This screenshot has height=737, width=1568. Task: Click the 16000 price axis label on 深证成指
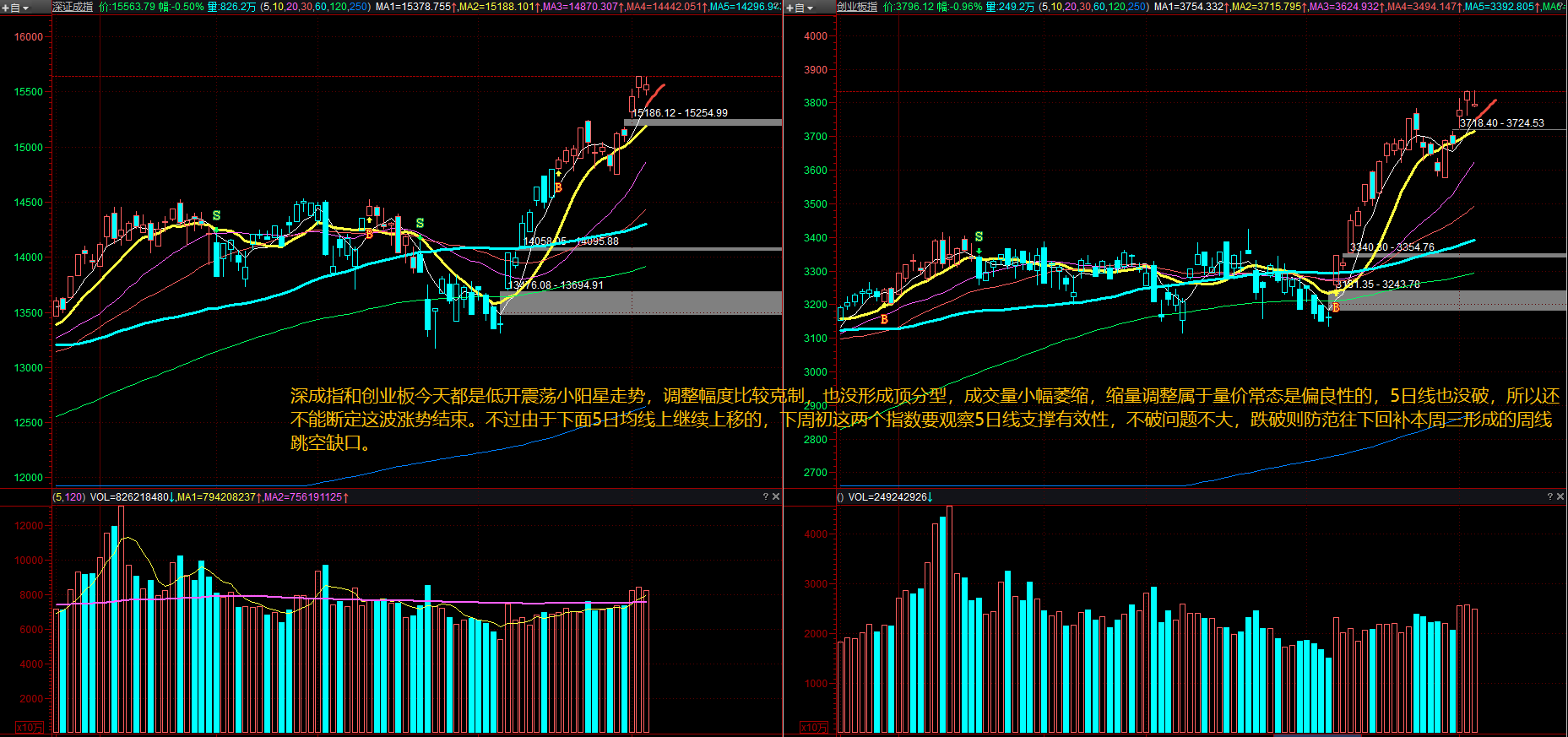click(x=29, y=37)
